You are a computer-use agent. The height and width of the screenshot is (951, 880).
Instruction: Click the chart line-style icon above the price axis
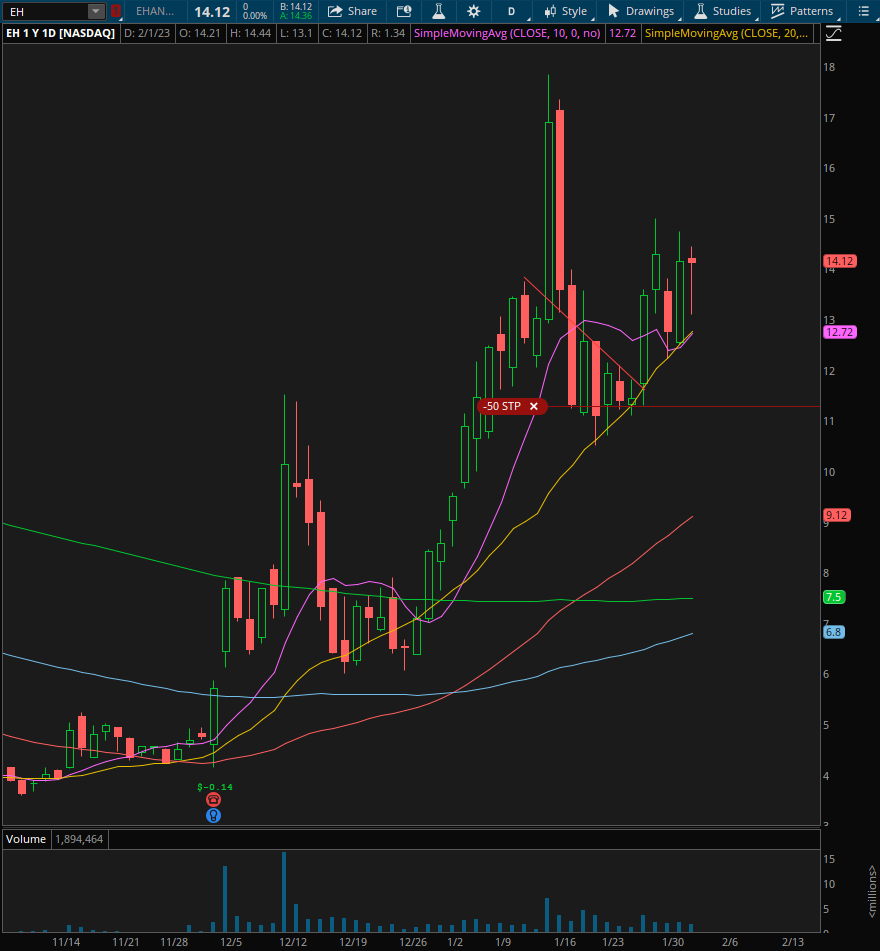click(834, 33)
